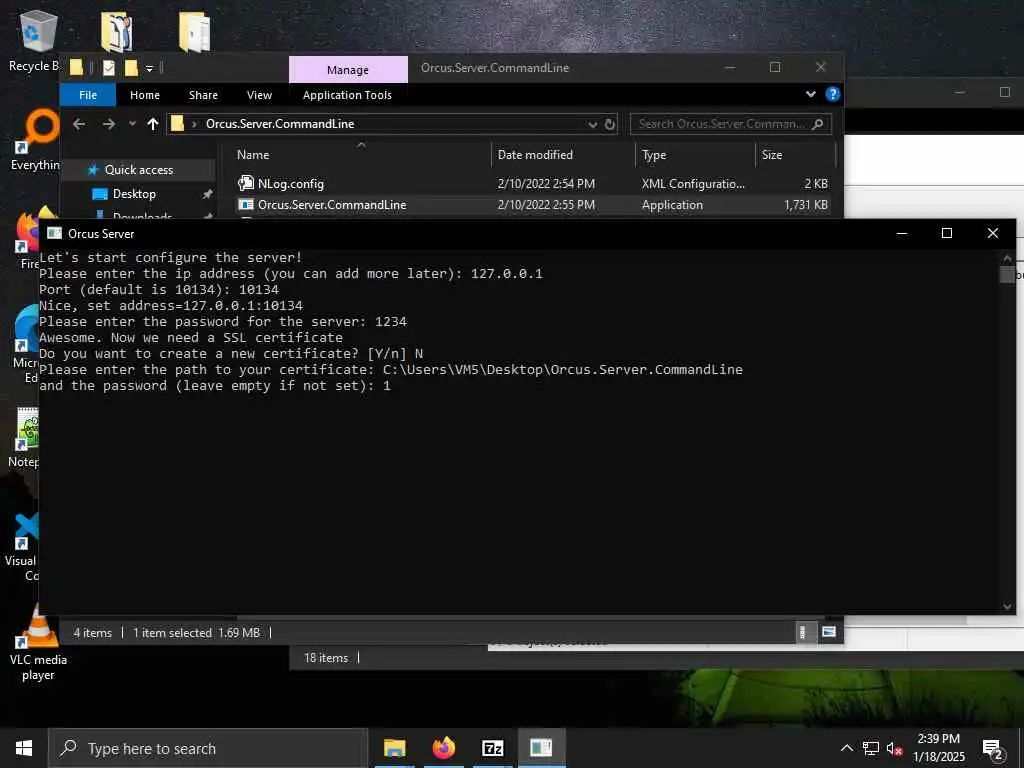Select Quick access in navigation pane
Viewport: 1024px width, 768px height.
(x=138, y=170)
